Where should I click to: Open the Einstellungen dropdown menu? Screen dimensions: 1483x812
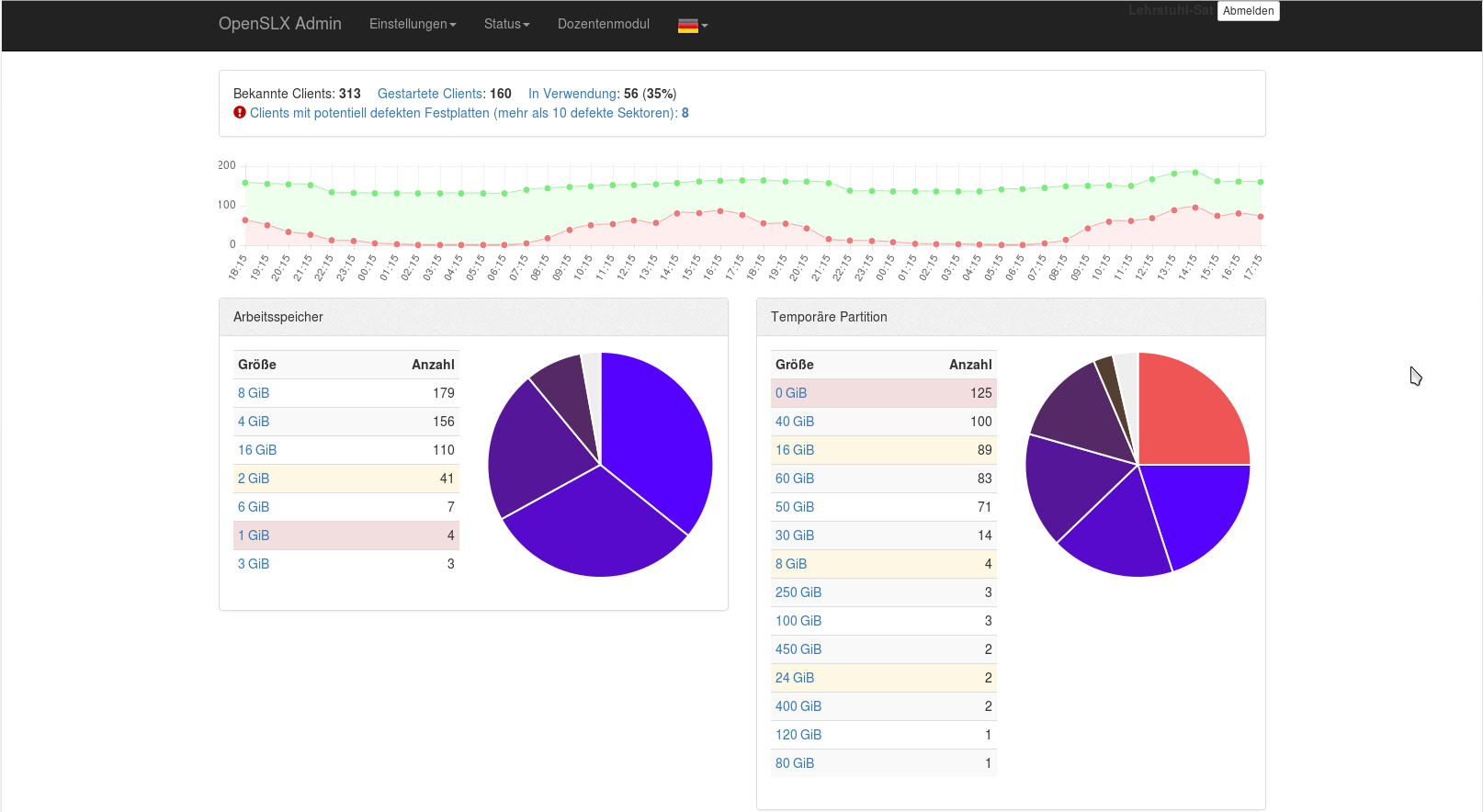pyautogui.click(x=413, y=25)
